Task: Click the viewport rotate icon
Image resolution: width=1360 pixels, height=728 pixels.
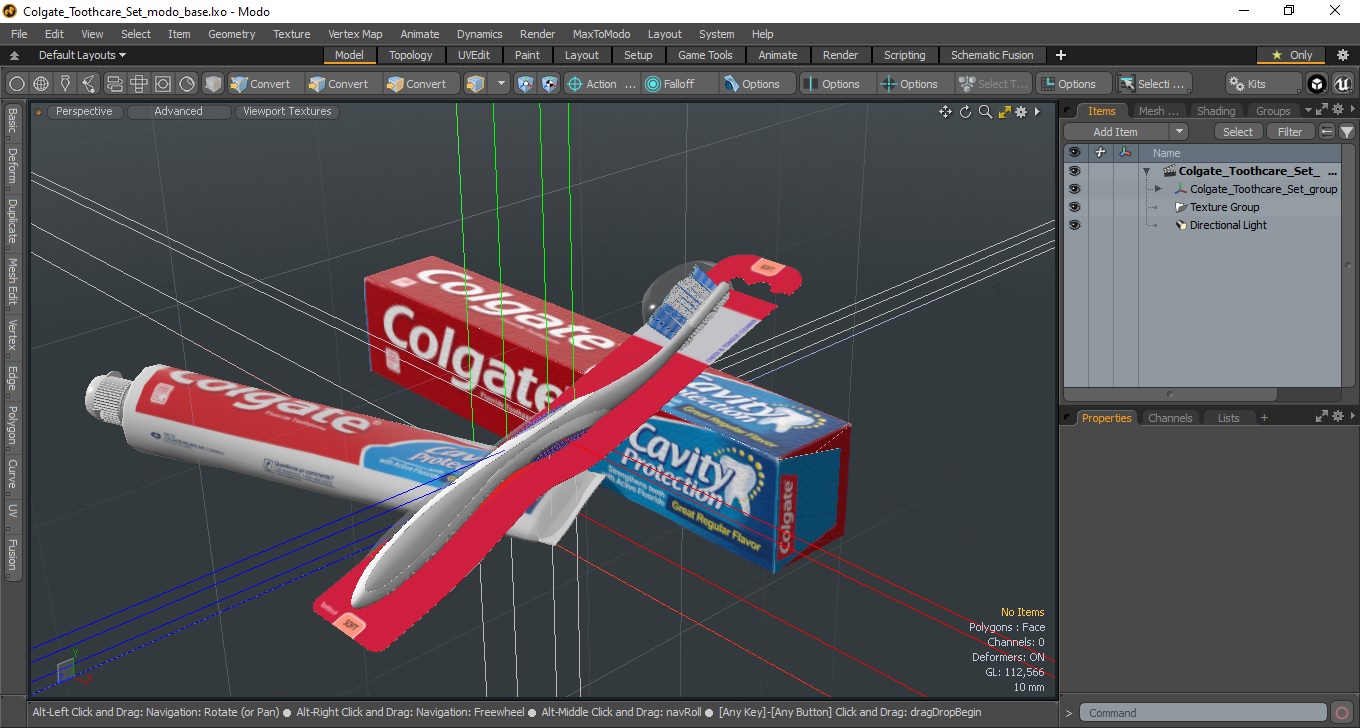Action: tap(966, 112)
